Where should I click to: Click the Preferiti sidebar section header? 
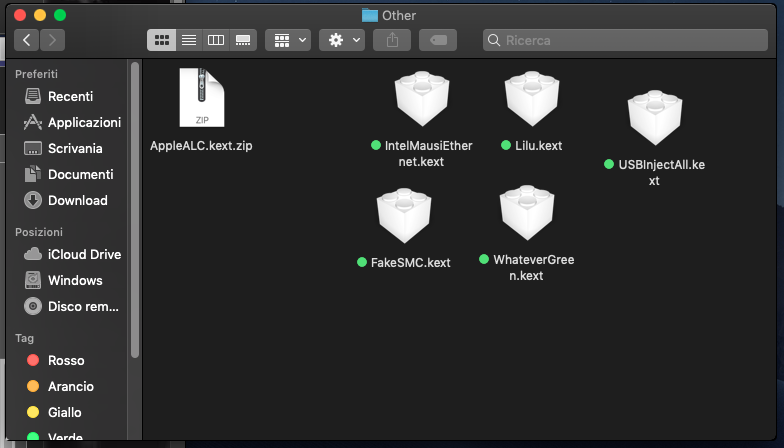(36, 74)
